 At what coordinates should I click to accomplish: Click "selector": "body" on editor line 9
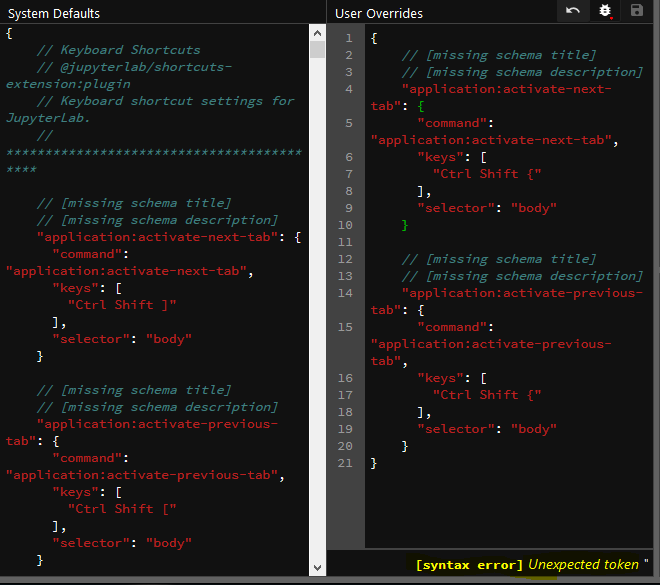click(487, 208)
